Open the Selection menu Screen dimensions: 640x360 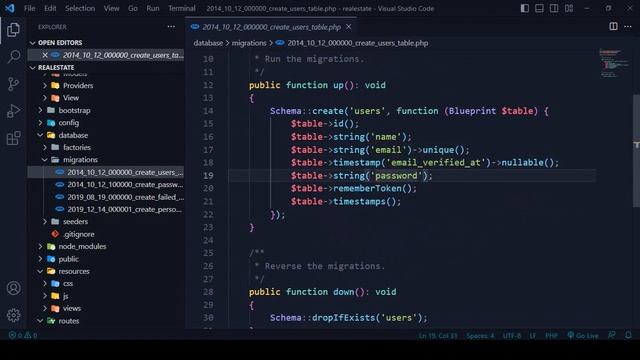(x=80, y=8)
